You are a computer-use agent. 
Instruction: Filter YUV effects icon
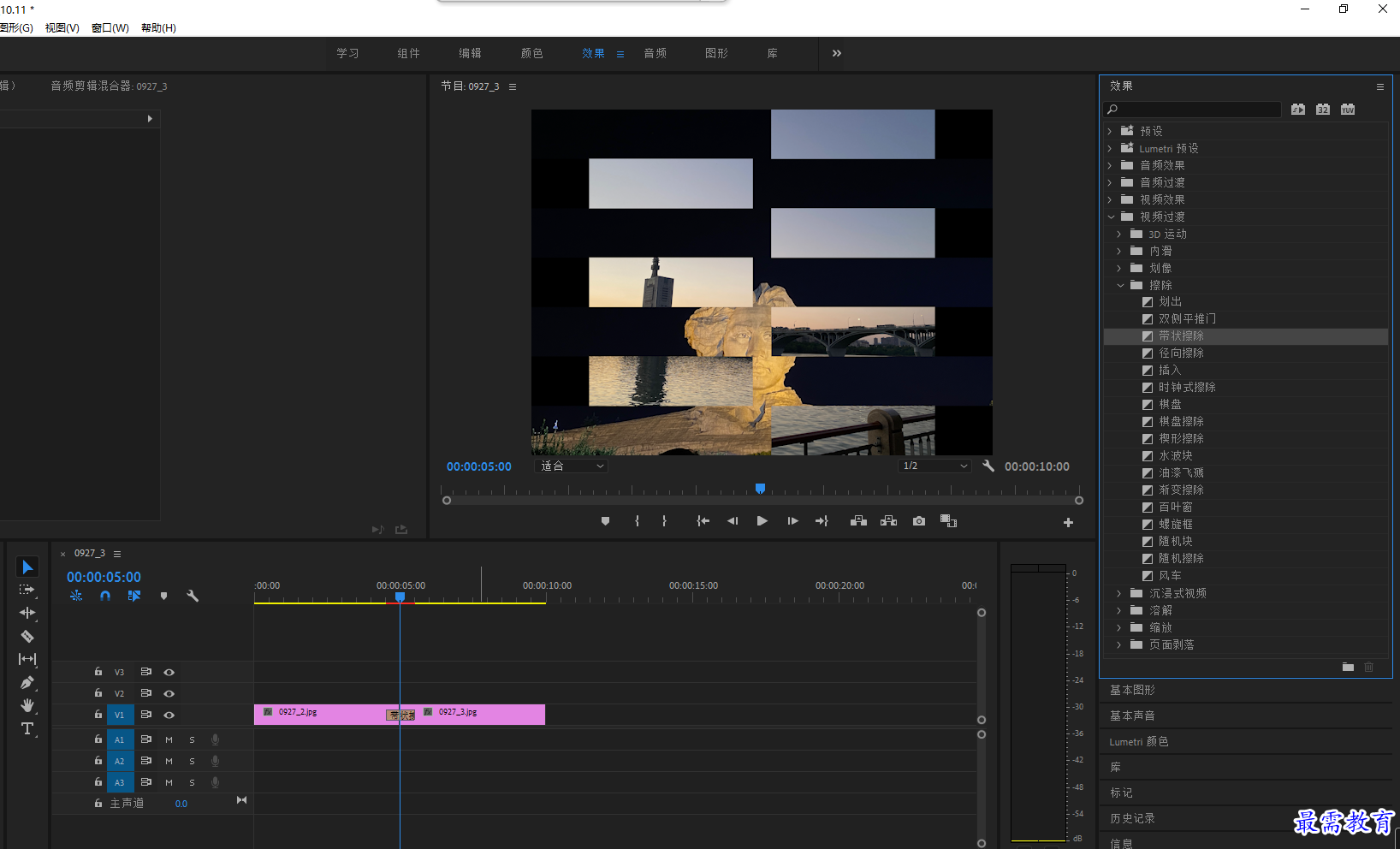[x=1348, y=110]
